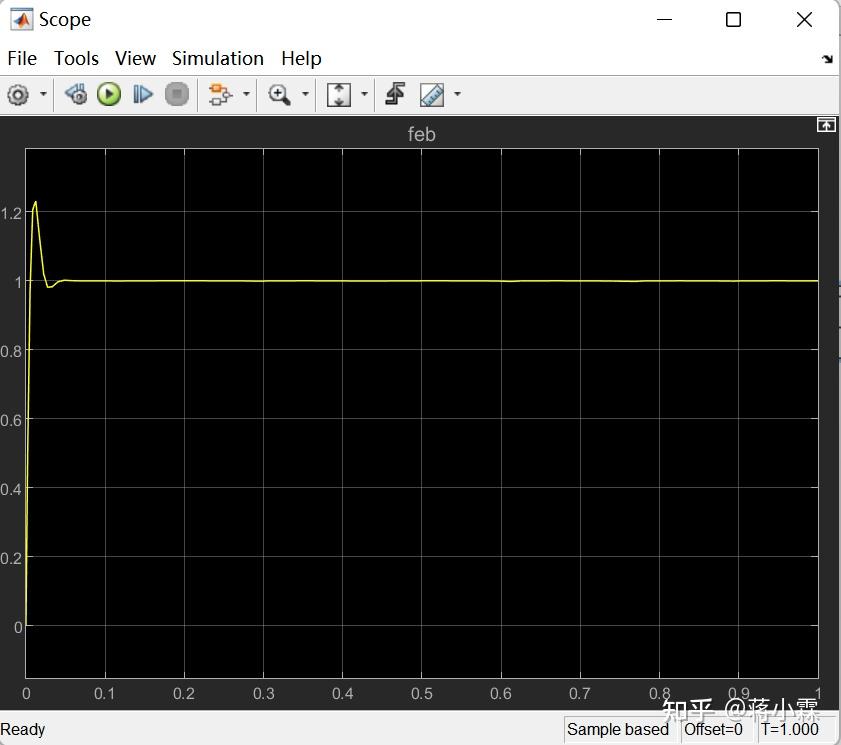Image resolution: width=841 pixels, height=745 pixels.
Task: Open Configuration Properties with the gear icon
Action: pos(18,94)
